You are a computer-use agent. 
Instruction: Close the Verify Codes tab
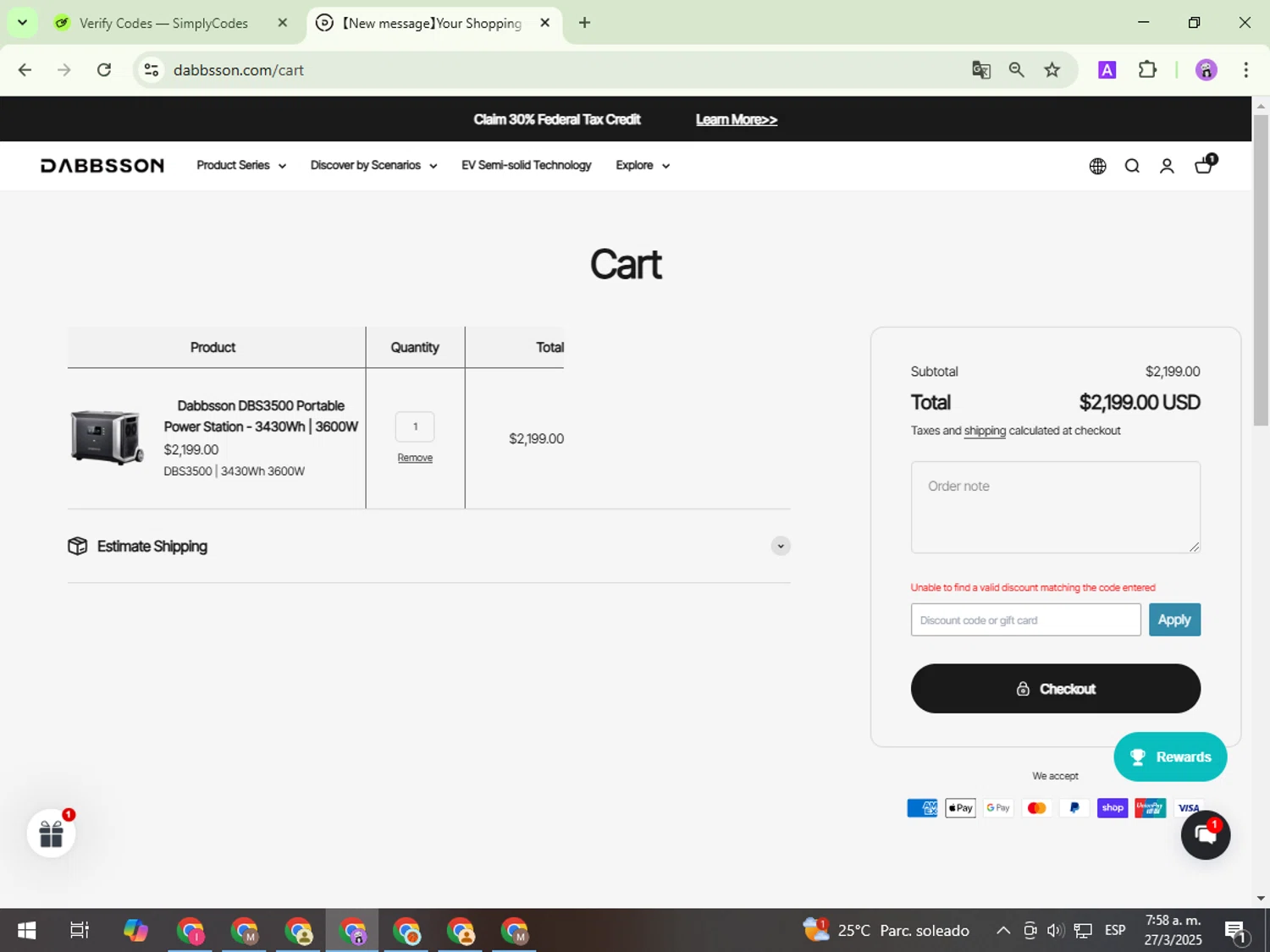[283, 23]
